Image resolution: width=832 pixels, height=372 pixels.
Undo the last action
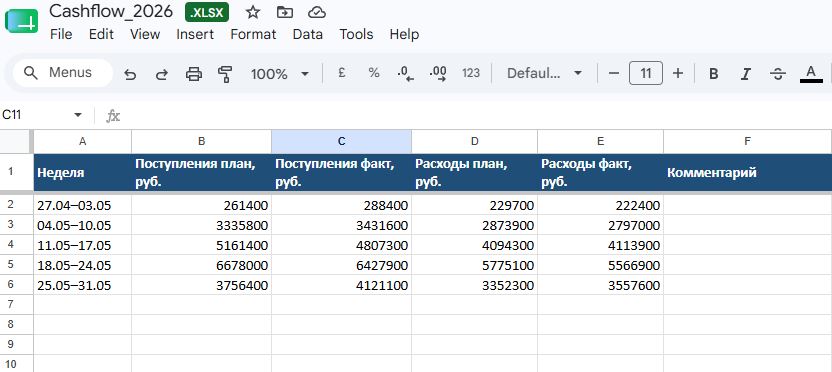pyautogui.click(x=130, y=74)
